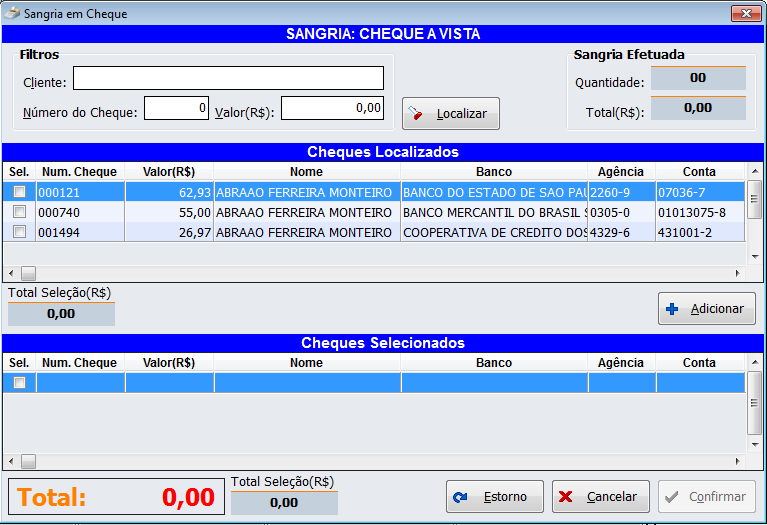Click right arrow of Cheques Selecionados horizontal scrollbar
This screenshot has height=525, width=767.
tap(739, 462)
